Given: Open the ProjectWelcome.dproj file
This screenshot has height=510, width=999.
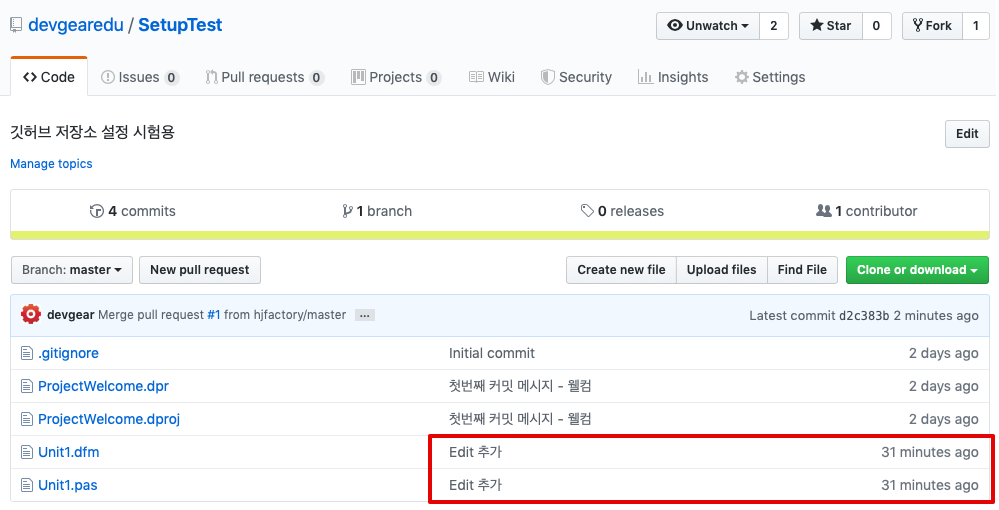Looking at the screenshot, I should (109, 419).
